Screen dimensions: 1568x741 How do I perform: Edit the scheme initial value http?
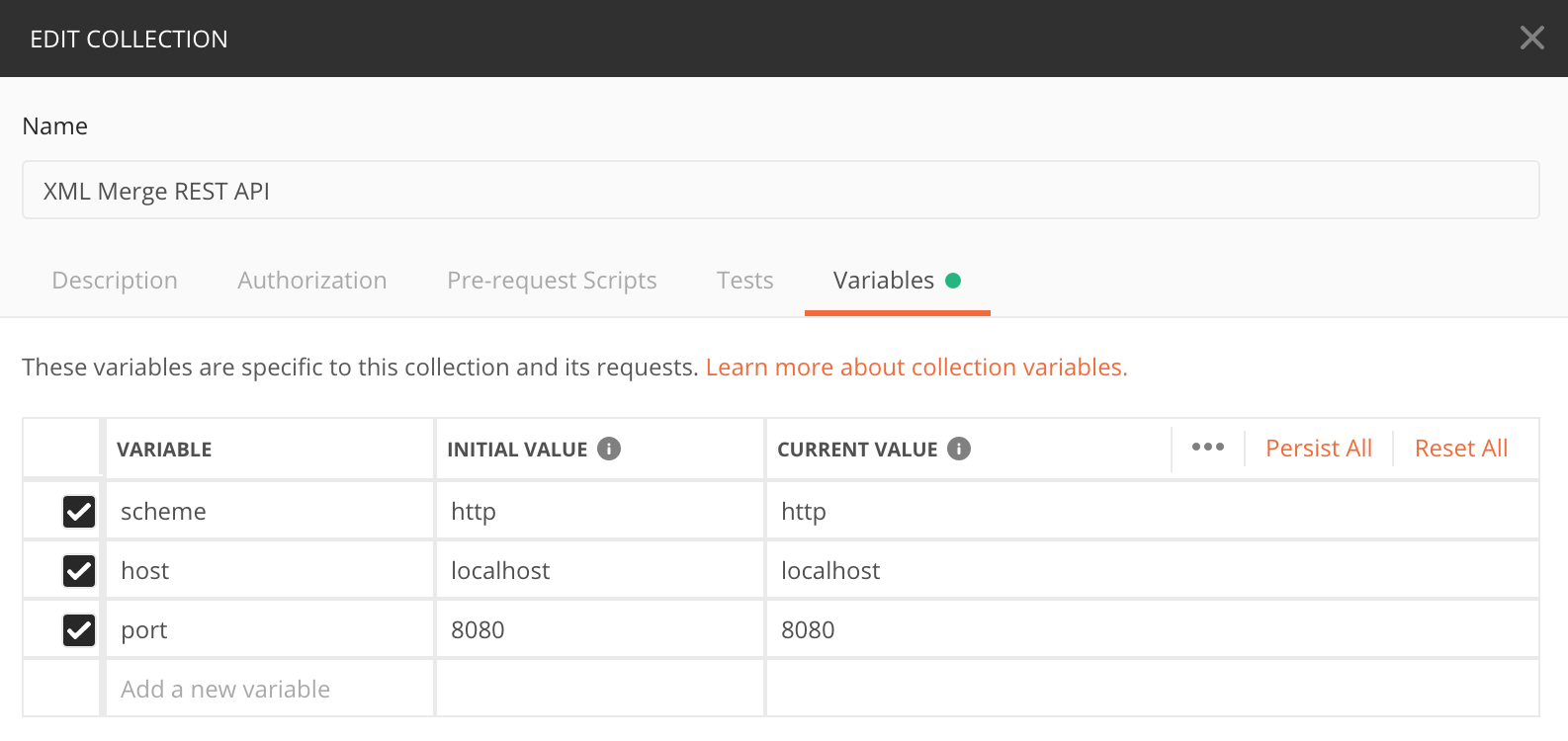(x=599, y=512)
